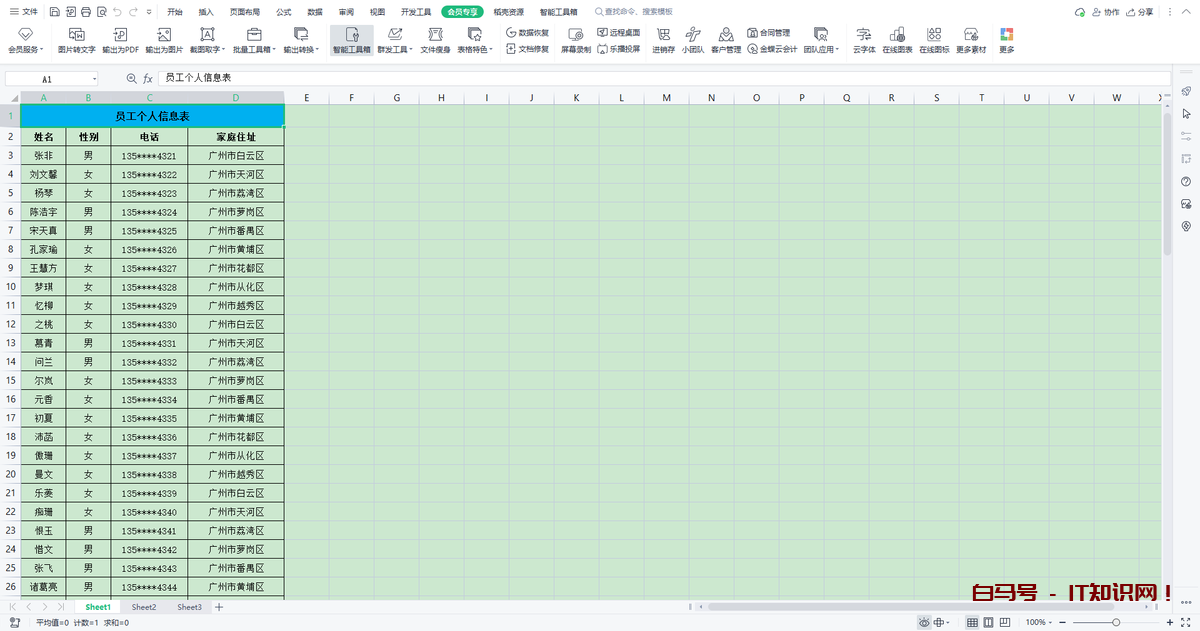Switch to page layout view in status bar
The width and height of the screenshot is (1200, 631).
pos(988,623)
